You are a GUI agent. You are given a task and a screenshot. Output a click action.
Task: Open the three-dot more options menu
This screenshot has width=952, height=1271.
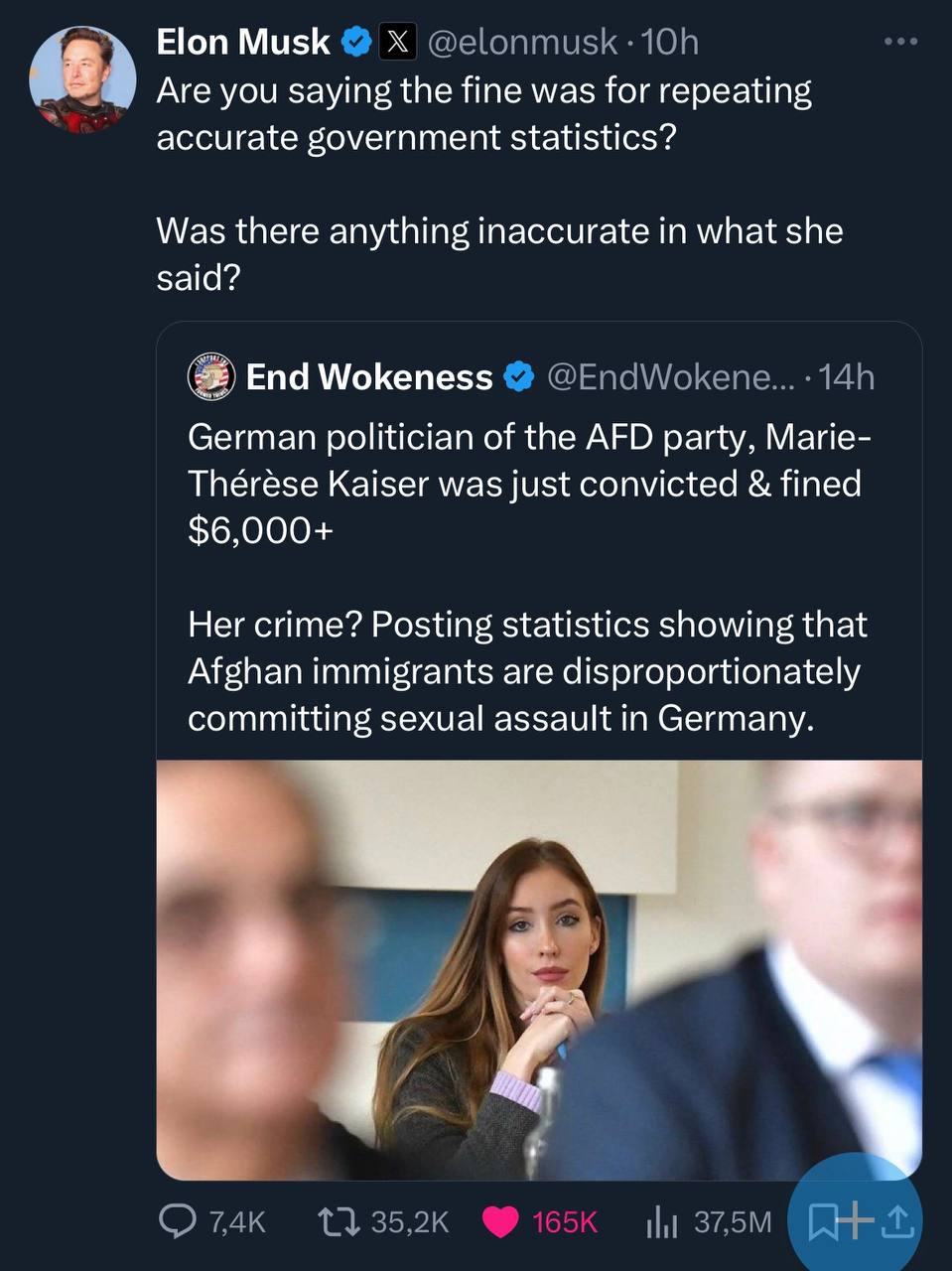coord(900,42)
